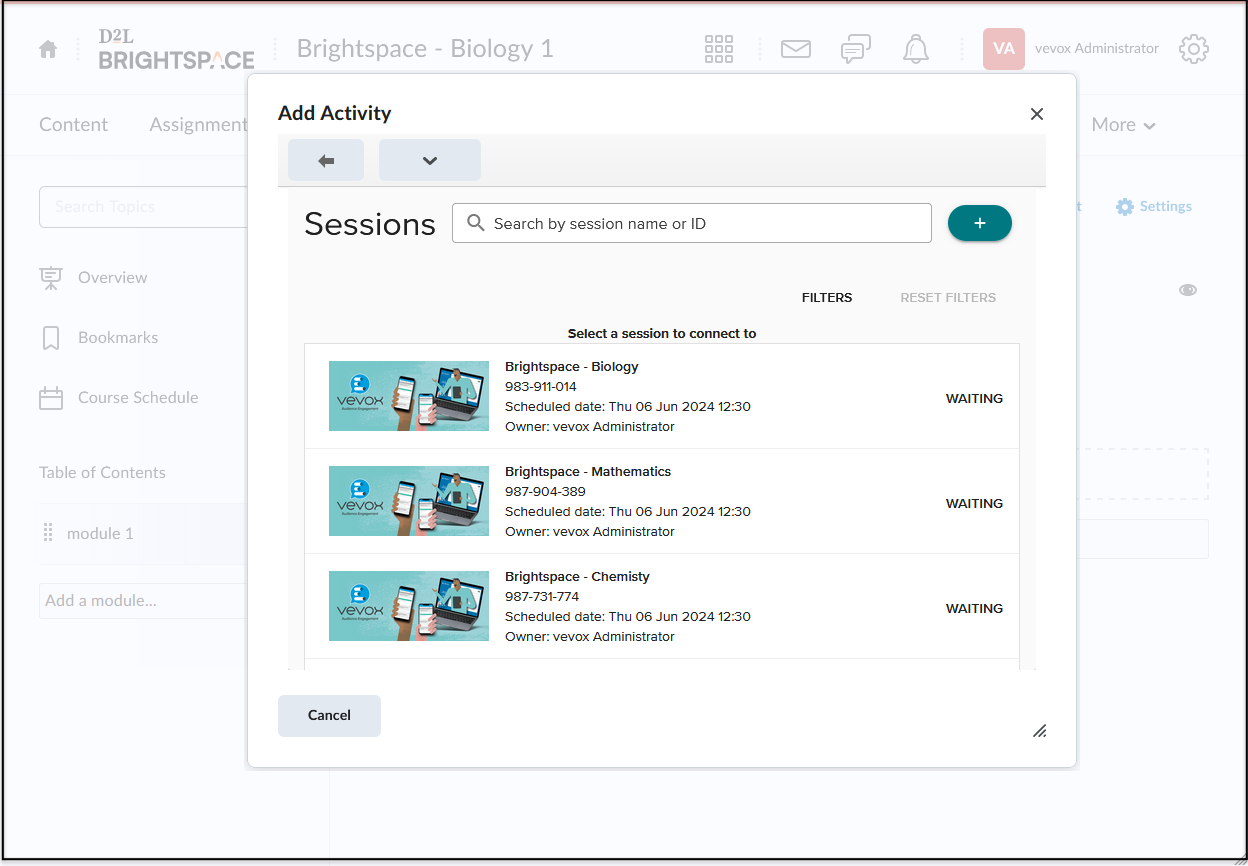This screenshot has height=866, width=1248.
Task: Click the home icon in the navbar
Action: [x=47, y=48]
